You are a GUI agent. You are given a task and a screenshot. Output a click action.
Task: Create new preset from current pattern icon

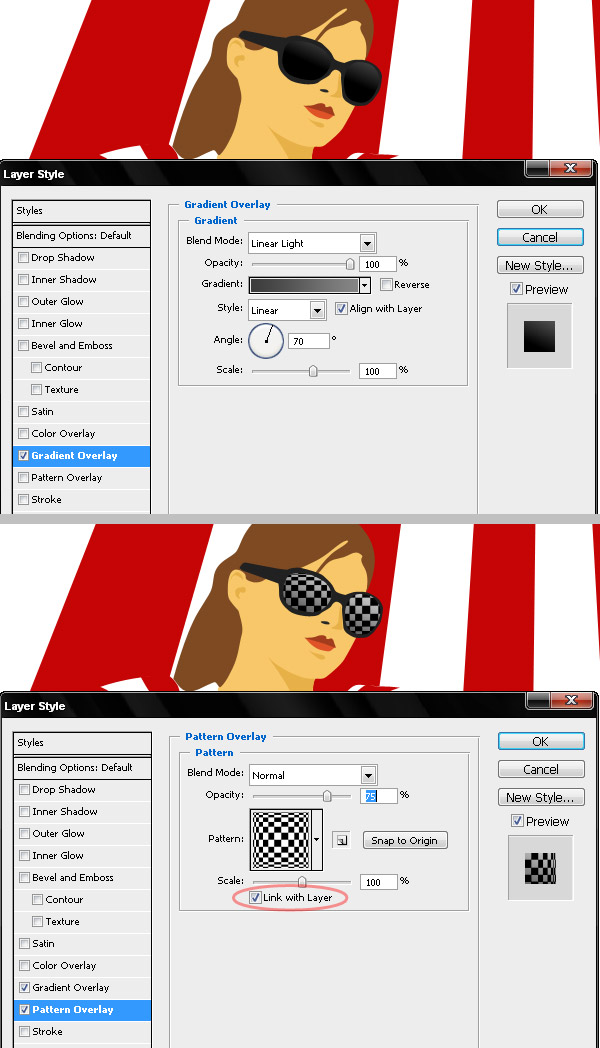pyautogui.click(x=341, y=840)
